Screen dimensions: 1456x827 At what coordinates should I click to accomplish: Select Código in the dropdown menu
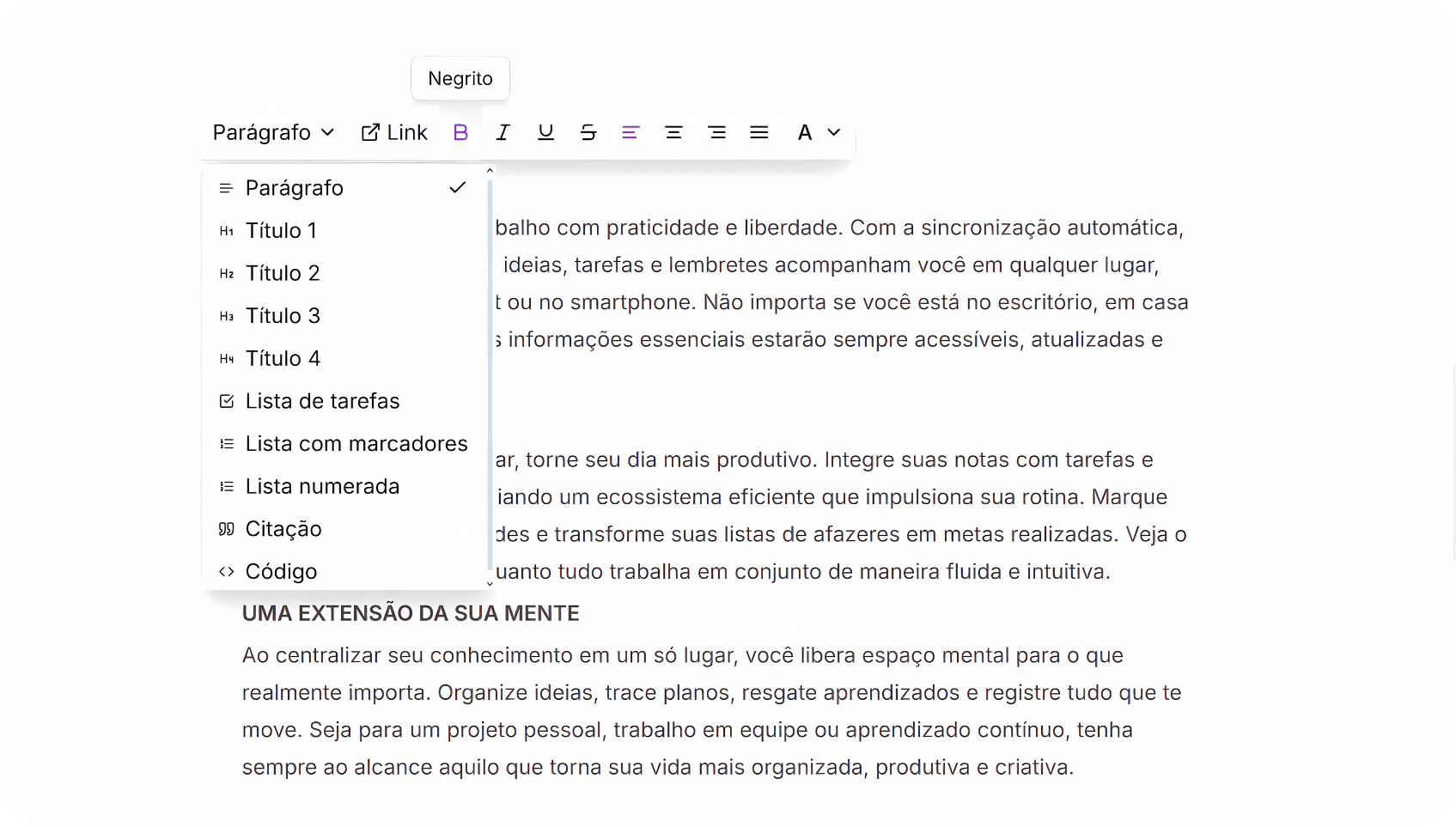click(x=280, y=571)
